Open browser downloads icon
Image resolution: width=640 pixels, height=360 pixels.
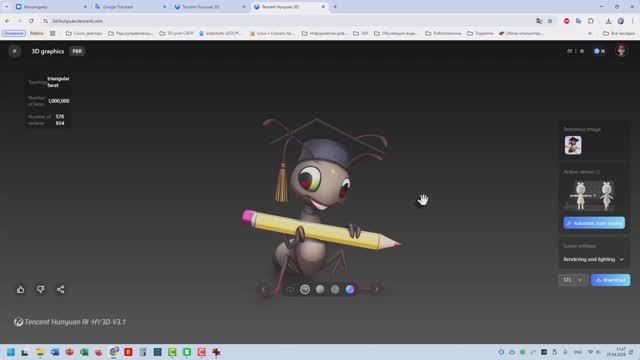[608, 21]
